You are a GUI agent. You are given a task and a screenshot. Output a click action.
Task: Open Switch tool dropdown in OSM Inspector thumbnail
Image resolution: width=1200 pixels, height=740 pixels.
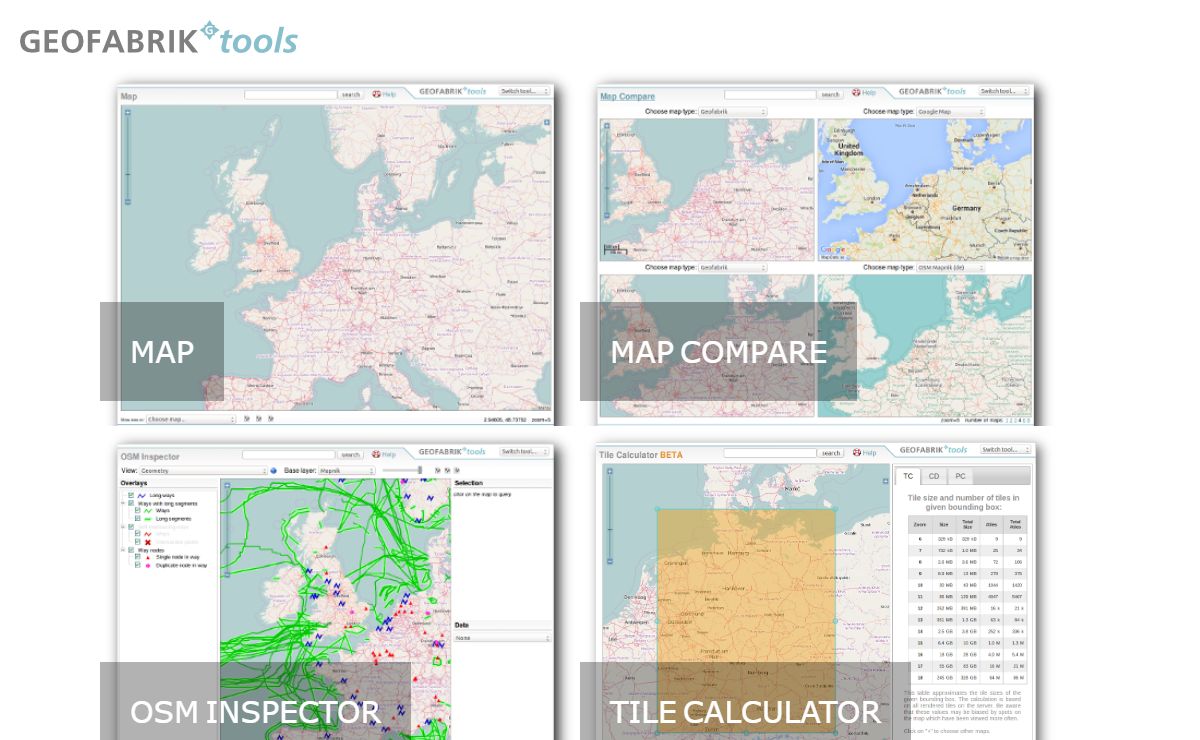click(x=525, y=451)
